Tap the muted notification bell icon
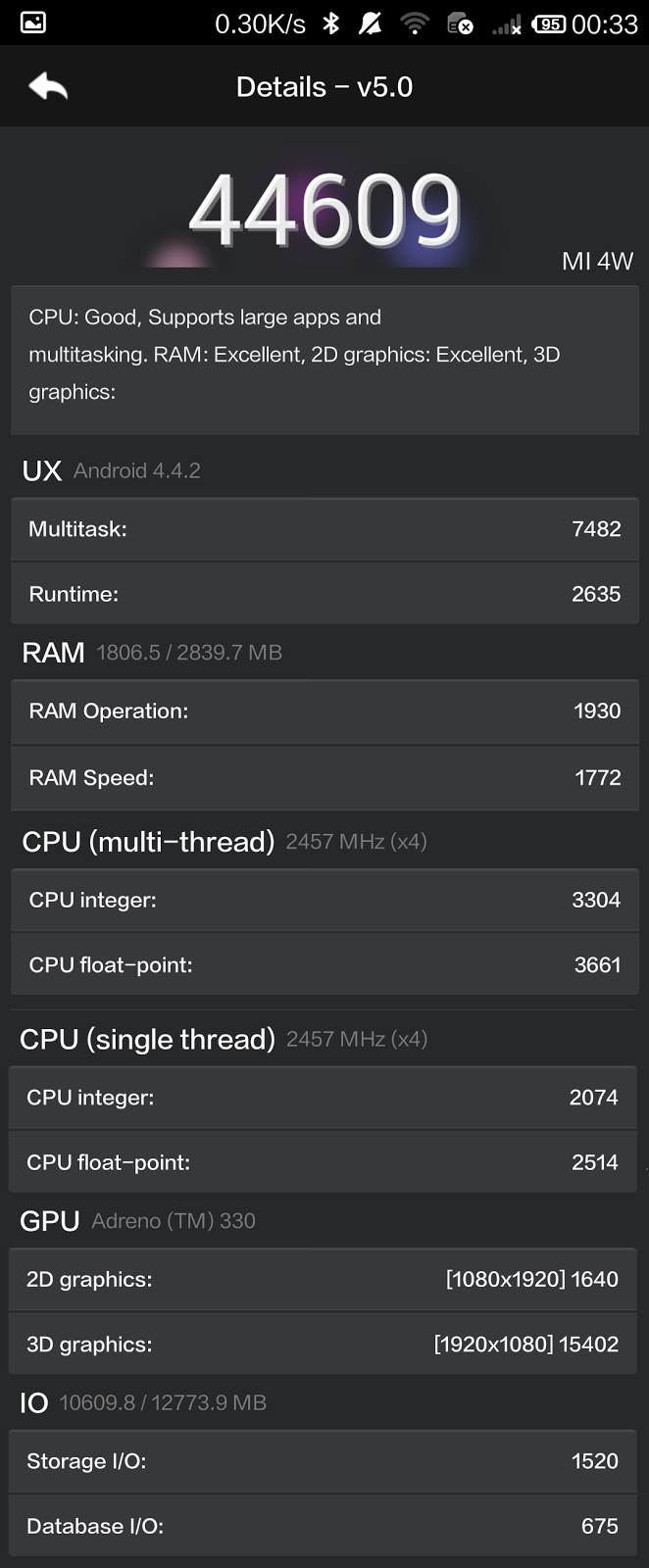This screenshot has width=649, height=1568. click(371, 24)
